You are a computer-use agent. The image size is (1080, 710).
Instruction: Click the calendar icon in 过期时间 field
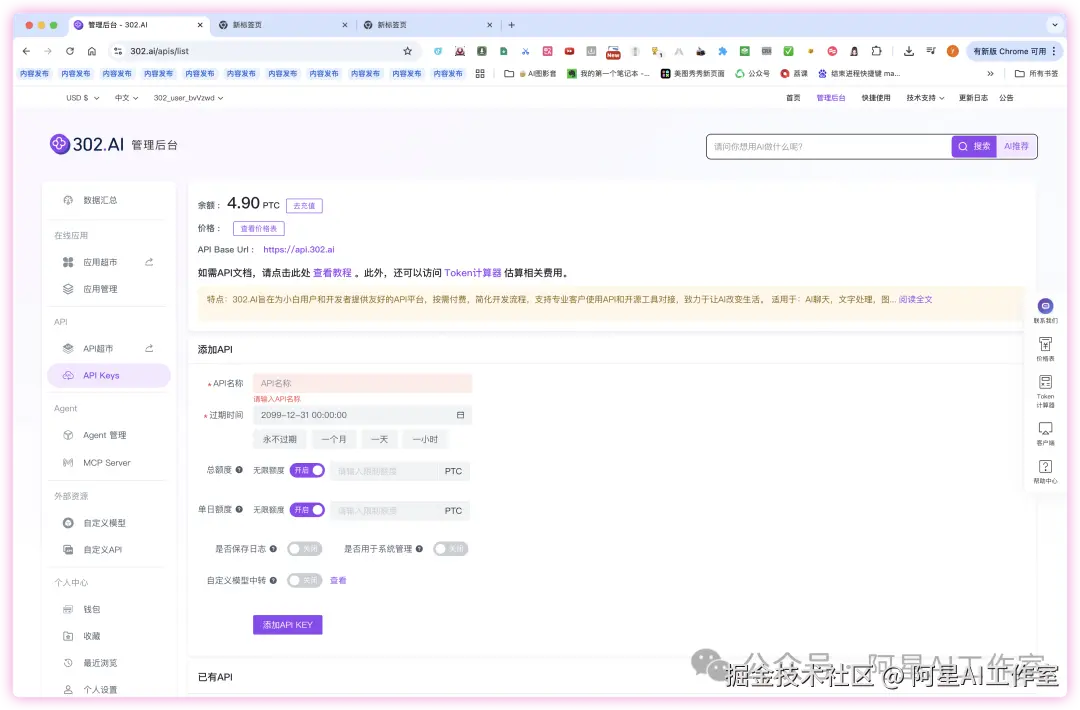tap(460, 415)
